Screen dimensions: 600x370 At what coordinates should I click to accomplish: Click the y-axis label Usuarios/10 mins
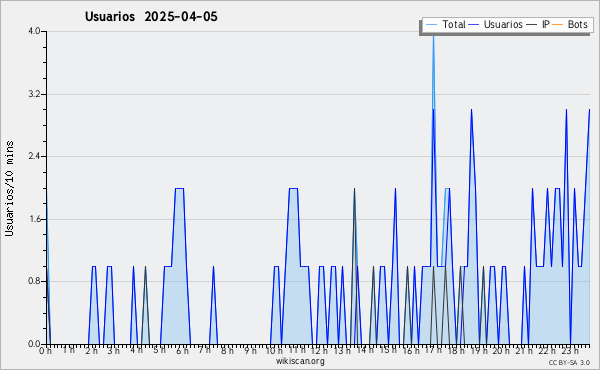[10, 189]
